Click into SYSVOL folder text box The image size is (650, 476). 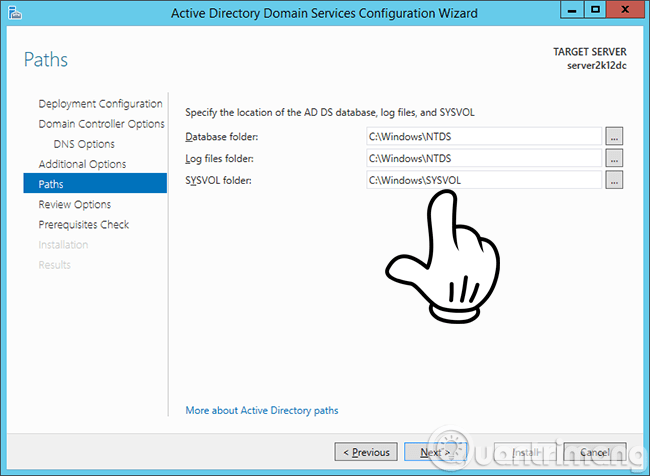(x=484, y=180)
